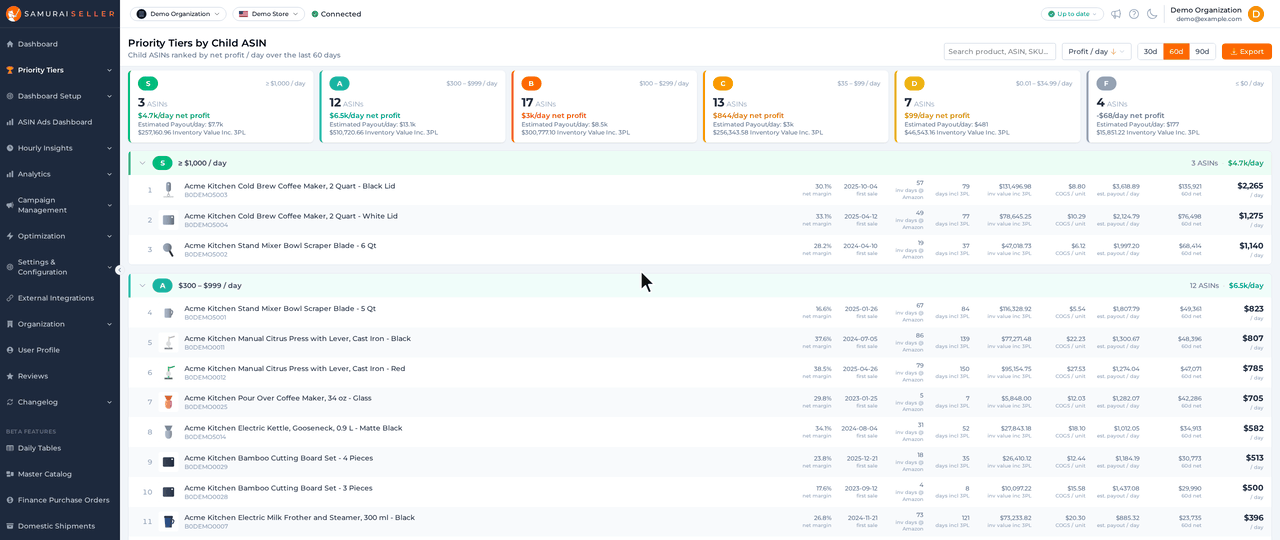Open the Demo Store selector dropdown
The image size is (1280, 540).
pos(269,14)
